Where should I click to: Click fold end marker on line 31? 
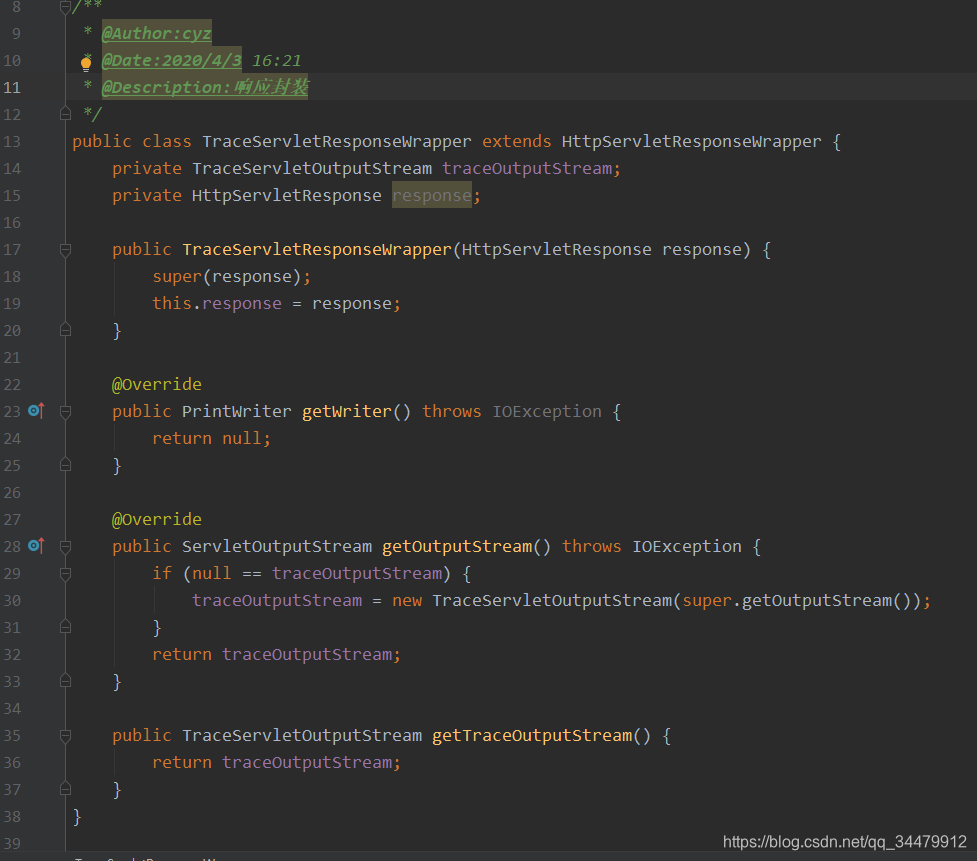pyautogui.click(x=65, y=627)
